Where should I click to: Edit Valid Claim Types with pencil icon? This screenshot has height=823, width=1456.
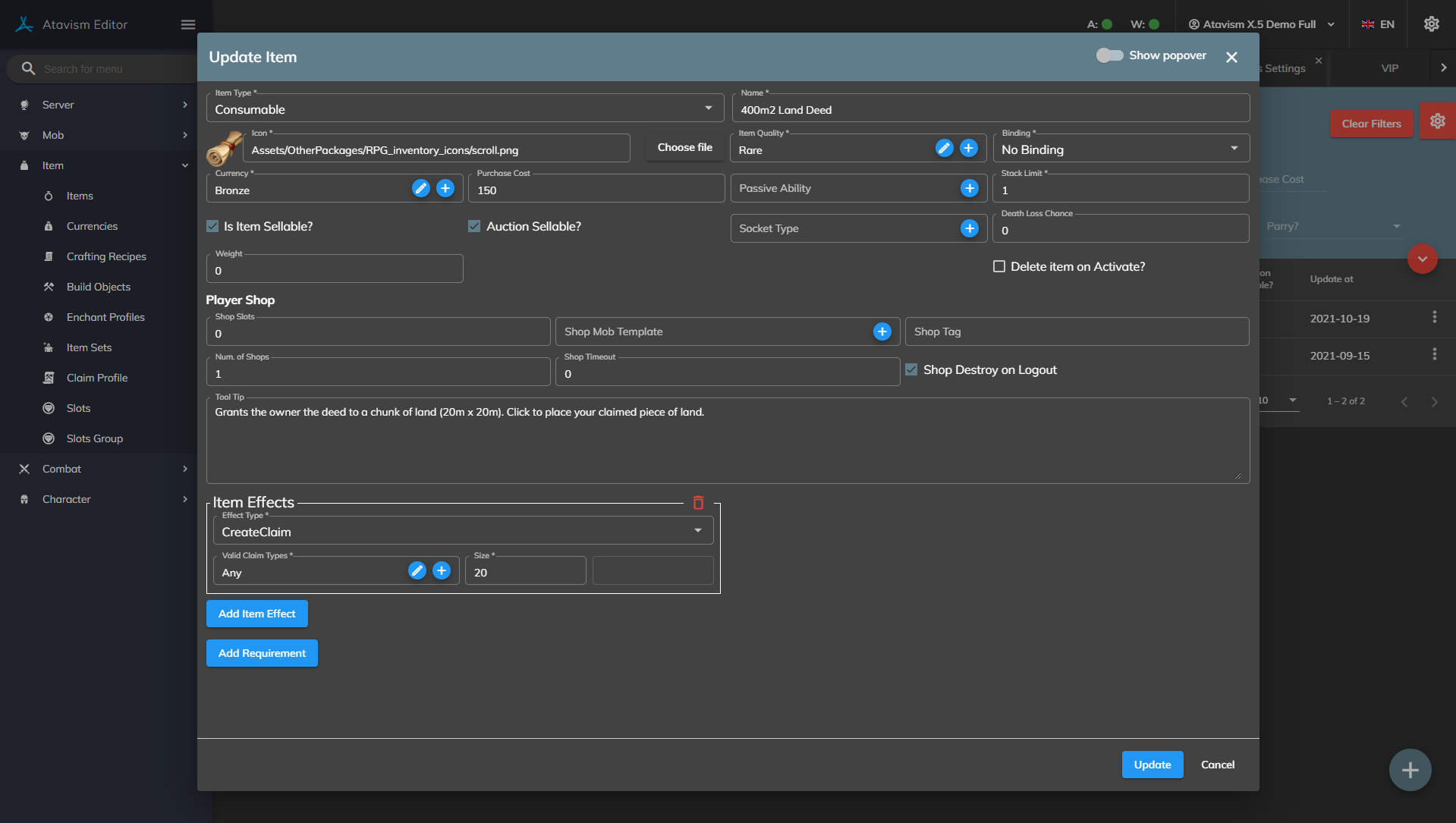point(417,571)
